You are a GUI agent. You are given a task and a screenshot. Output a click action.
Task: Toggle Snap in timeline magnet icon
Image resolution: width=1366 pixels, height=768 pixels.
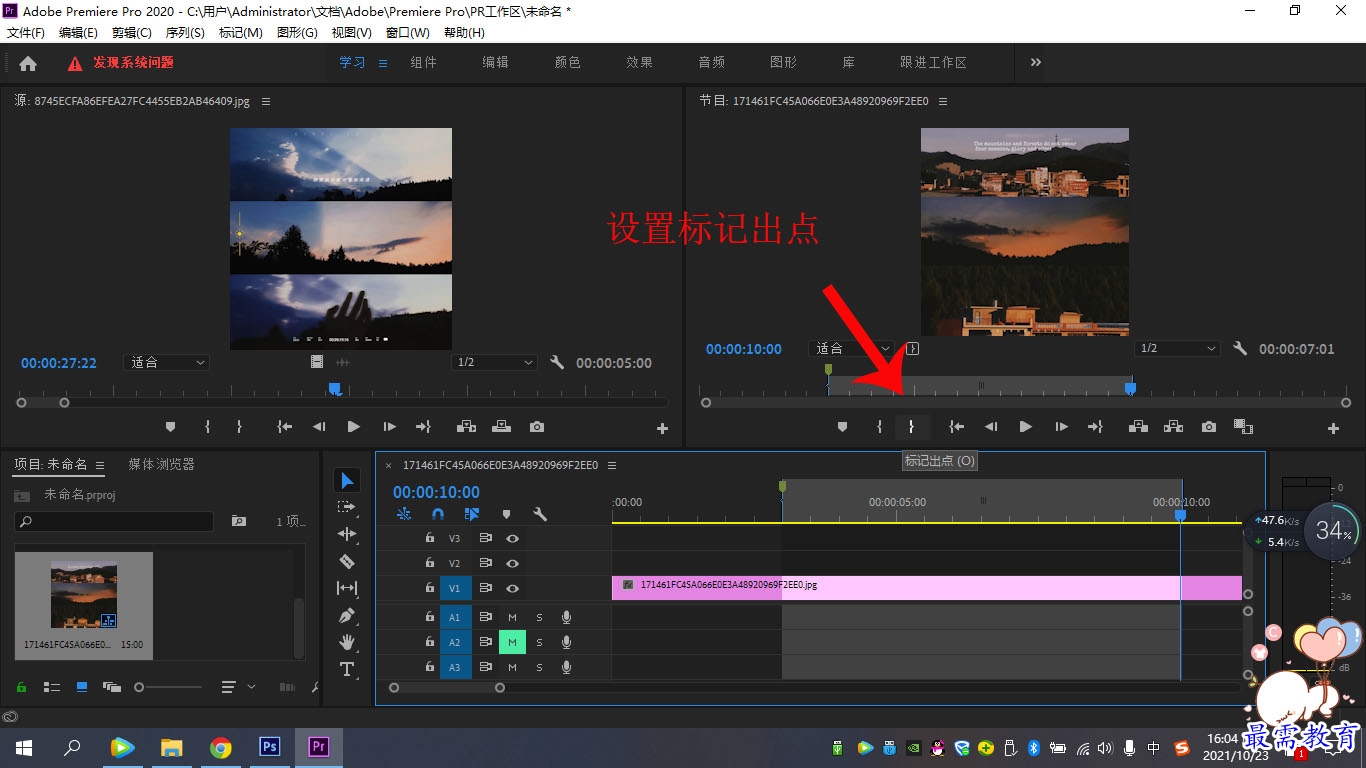(x=437, y=514)
